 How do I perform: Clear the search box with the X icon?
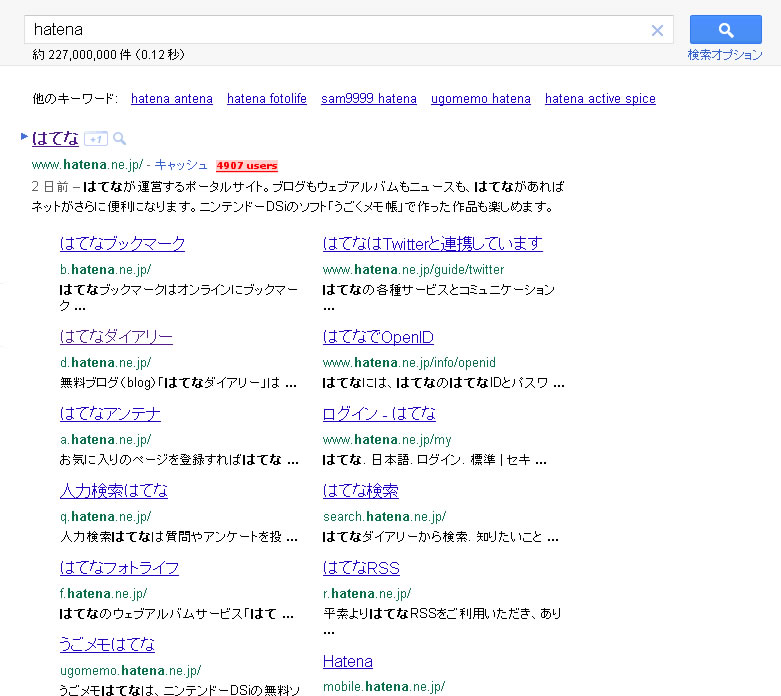657,31
